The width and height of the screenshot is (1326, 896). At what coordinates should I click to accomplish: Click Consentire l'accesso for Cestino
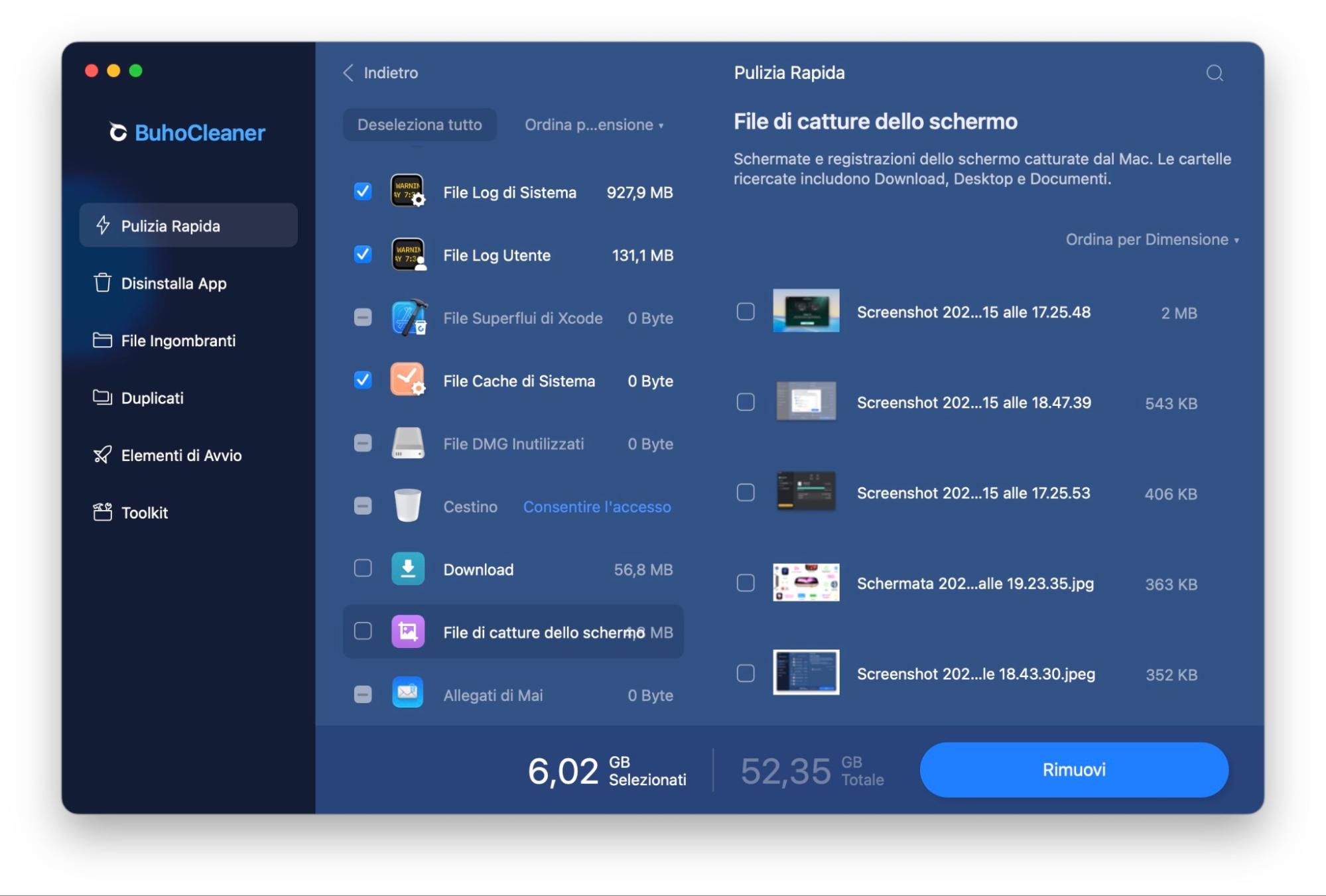coord(596,507)
